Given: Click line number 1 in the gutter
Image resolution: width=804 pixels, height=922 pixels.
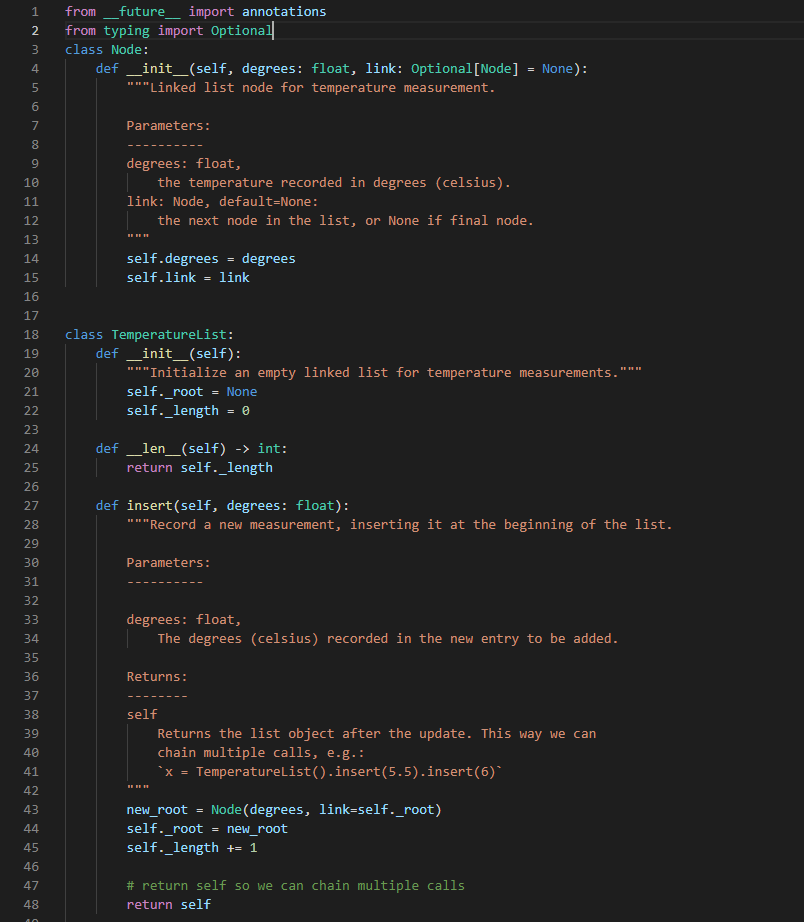Looking at the screenshot, I should 35,11.
